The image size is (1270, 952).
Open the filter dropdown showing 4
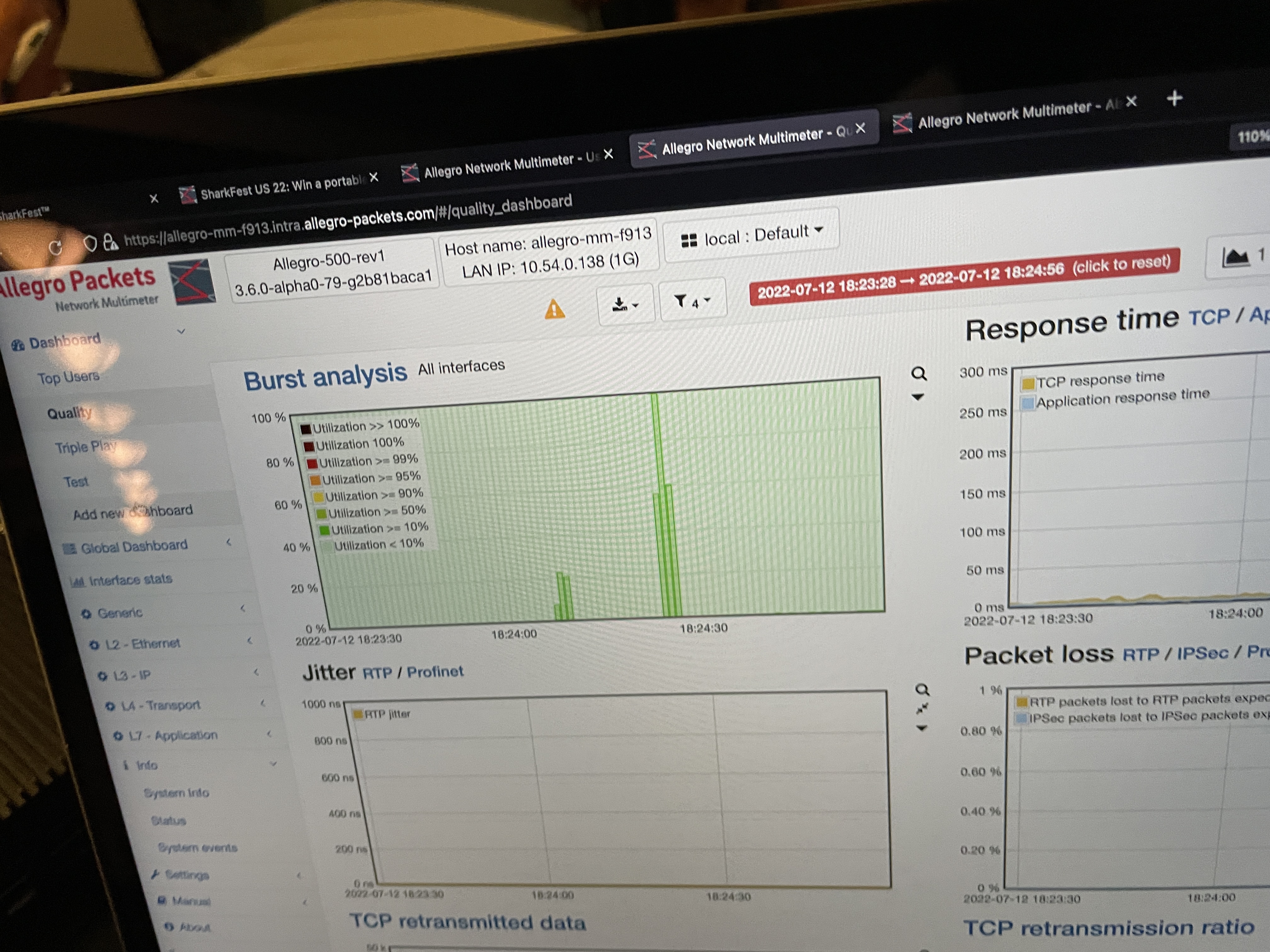tap(693, 300)
